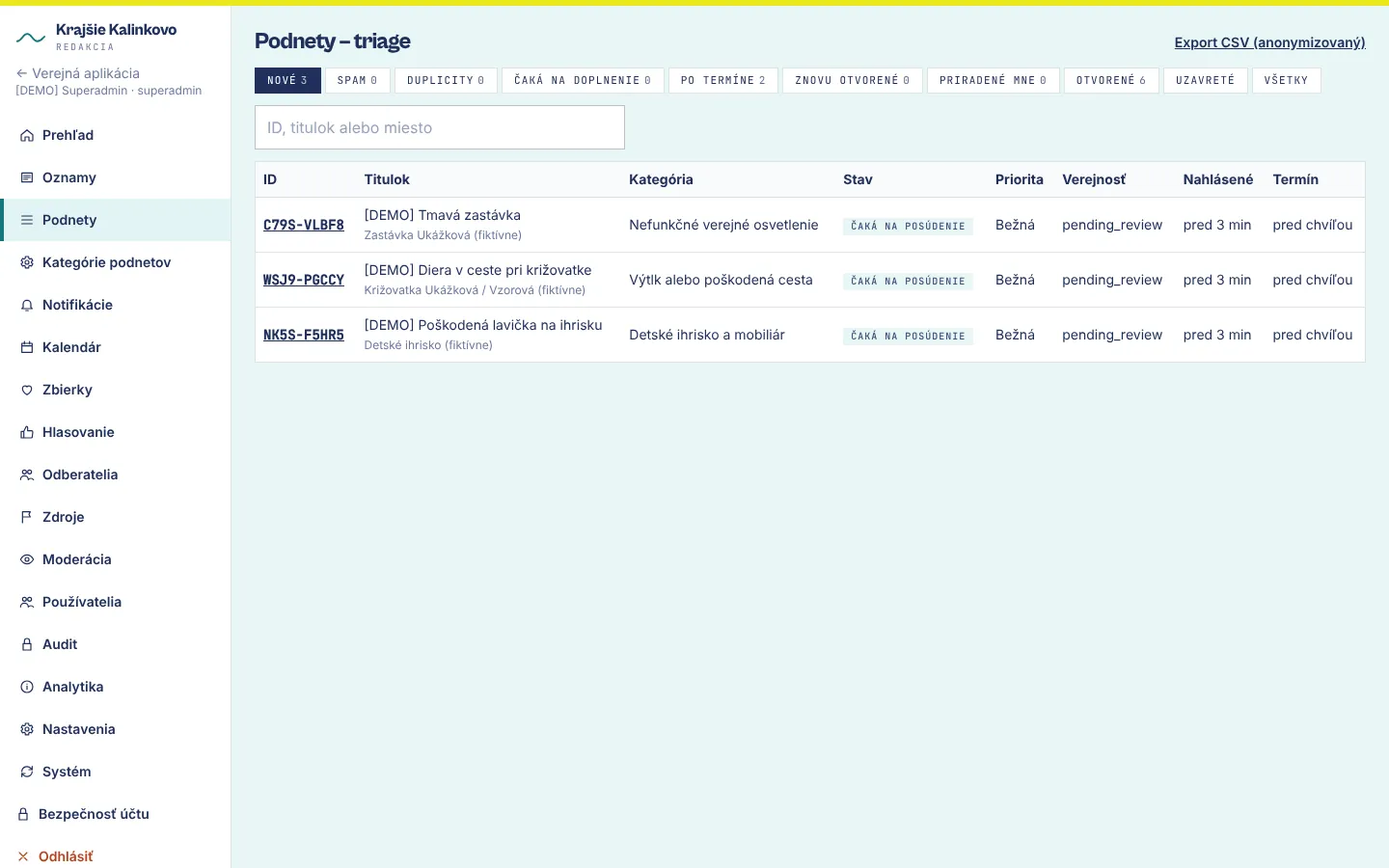Focus the ID, titulok alebo miesto search field

(440, 127)
